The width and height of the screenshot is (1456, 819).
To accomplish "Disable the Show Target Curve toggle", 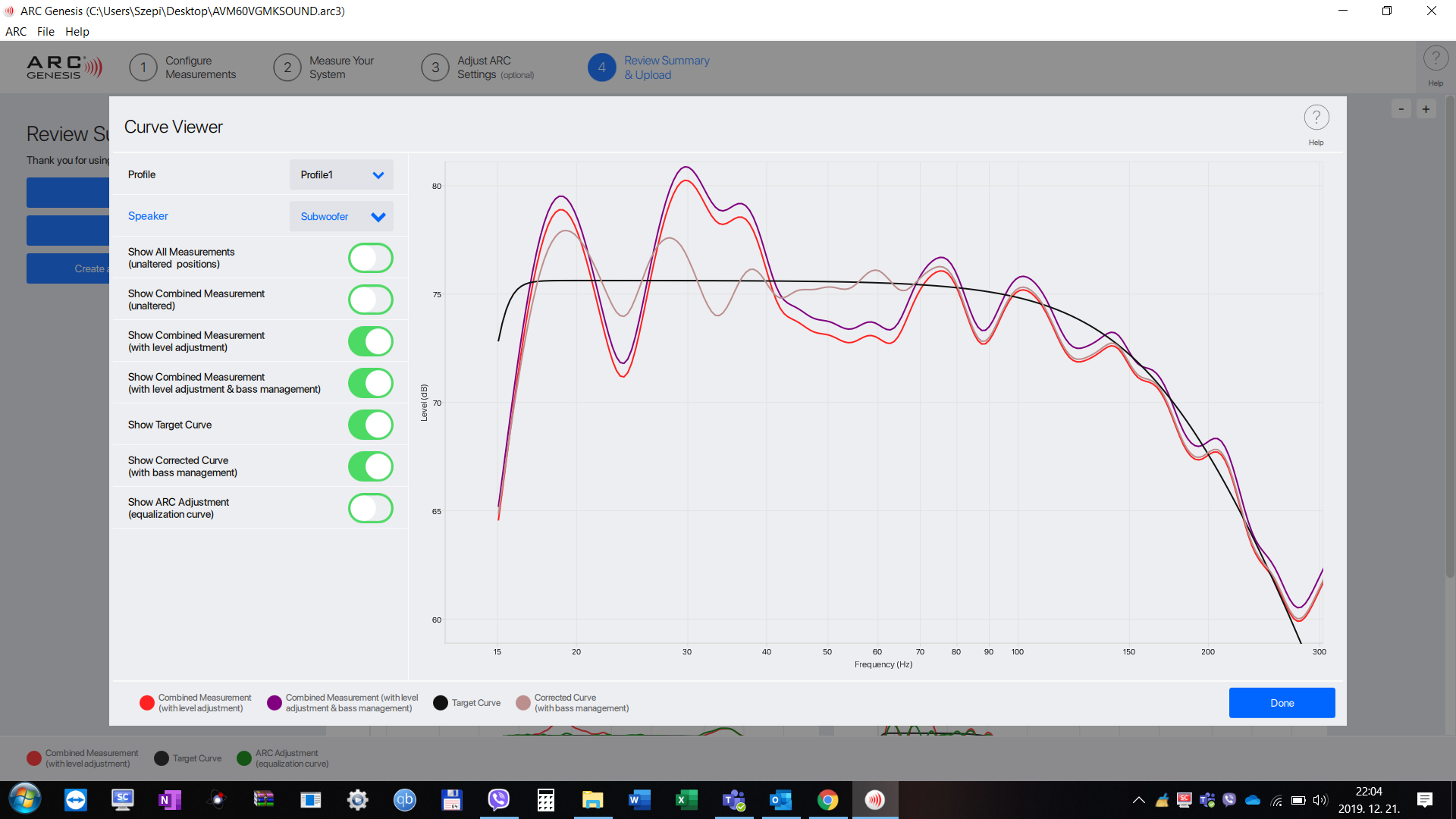I will (x=370, y=425).
